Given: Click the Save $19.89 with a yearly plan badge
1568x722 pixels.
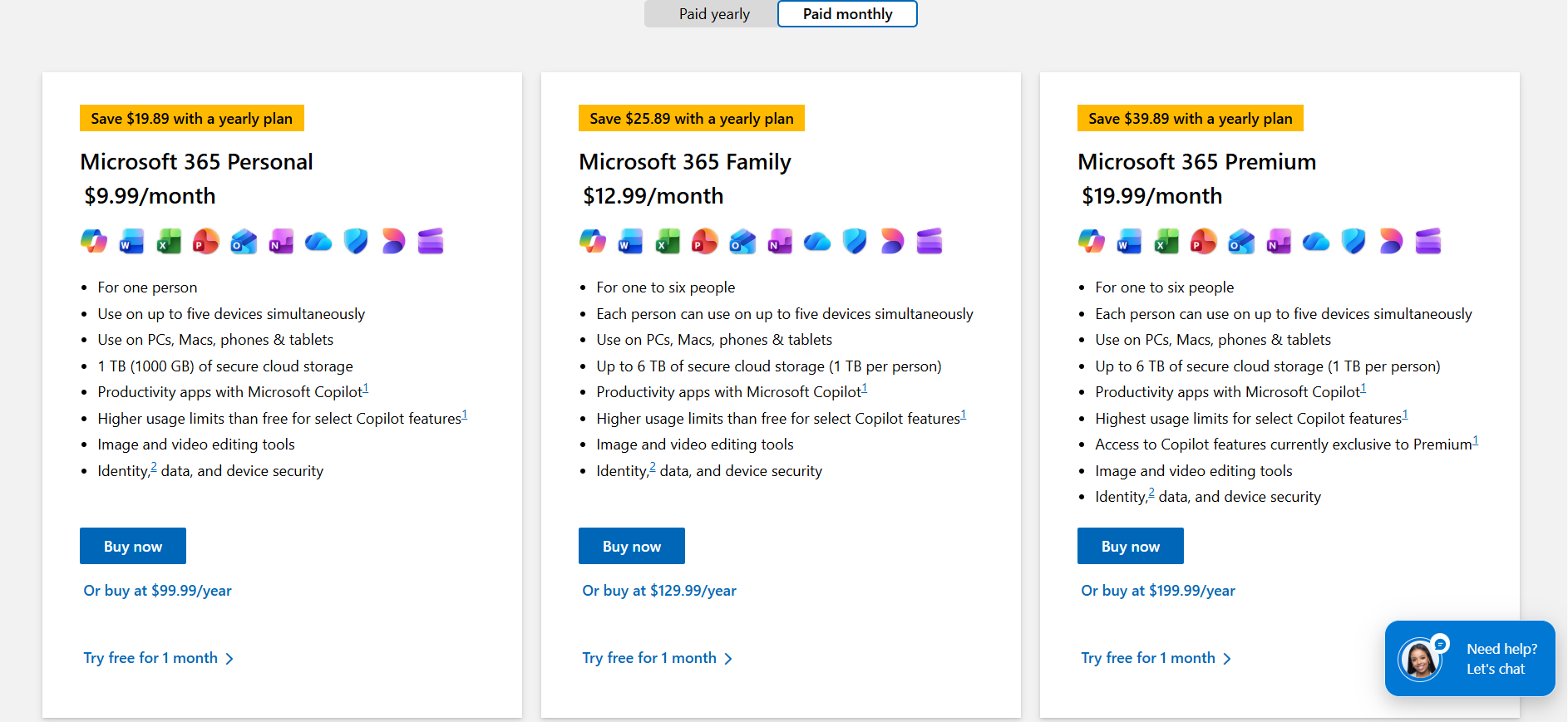Looking at the screenshot, I should pyautogui.click(x=192, y=118).
